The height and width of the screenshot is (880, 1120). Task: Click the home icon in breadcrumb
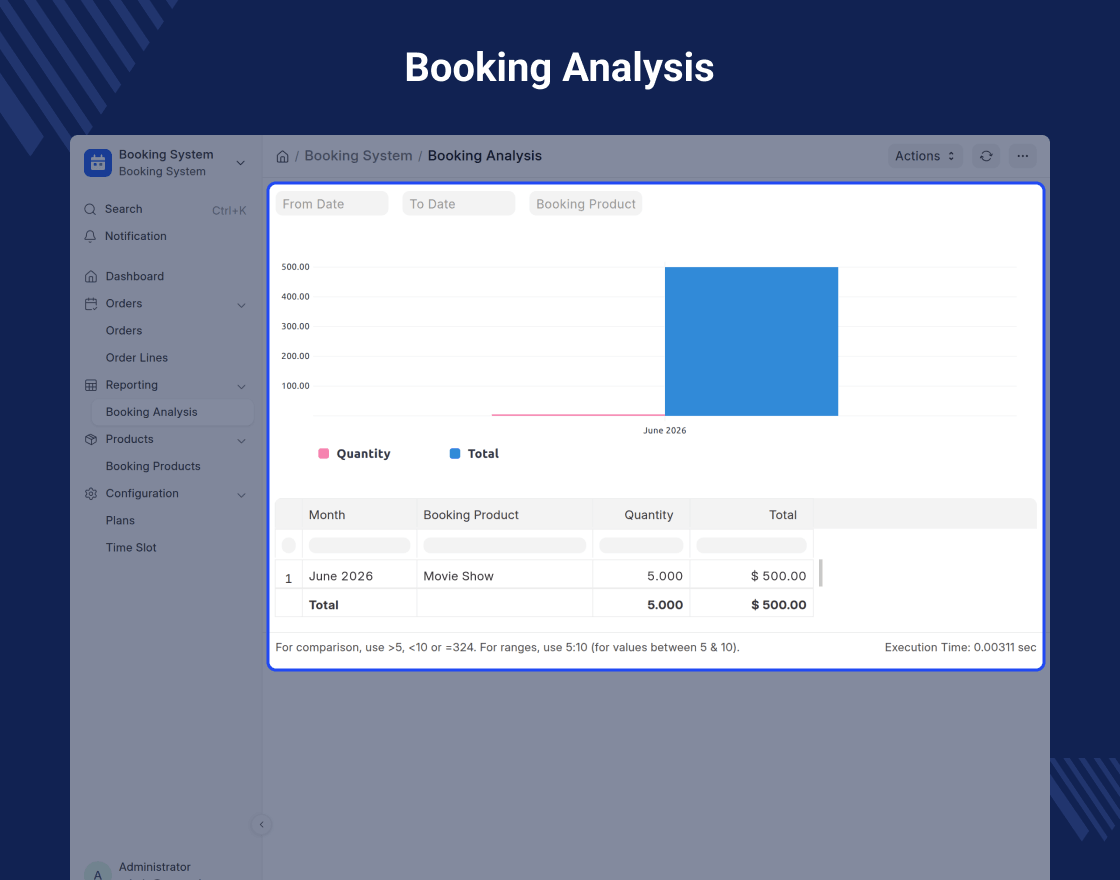click(x=282, y=156)
